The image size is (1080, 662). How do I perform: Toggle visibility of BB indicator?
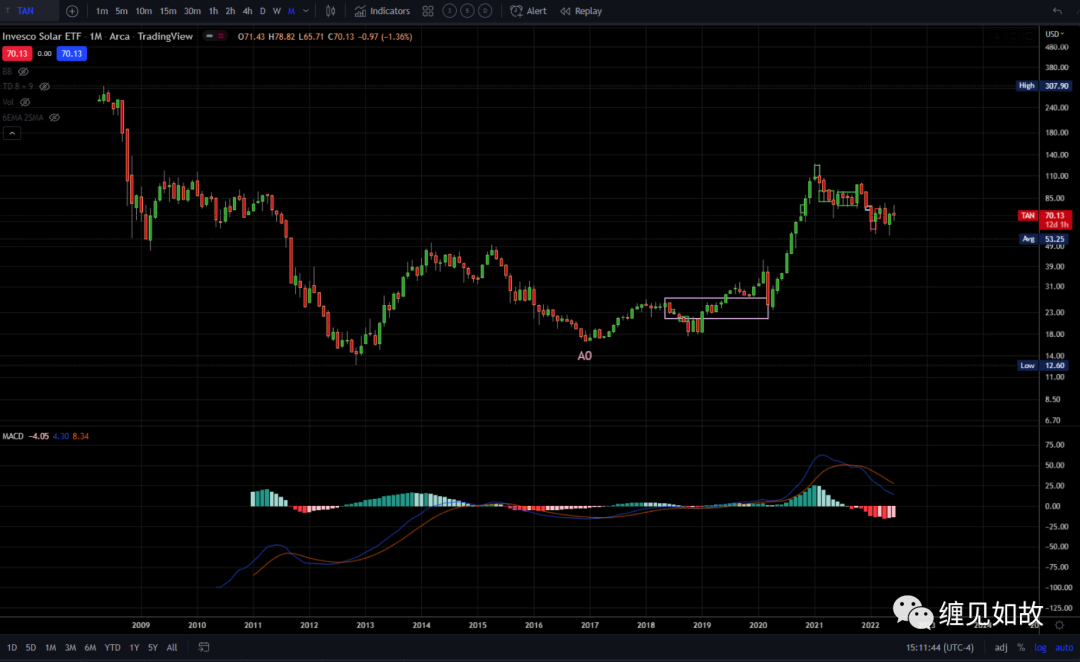pyautogui.click(x=23, y=72)
